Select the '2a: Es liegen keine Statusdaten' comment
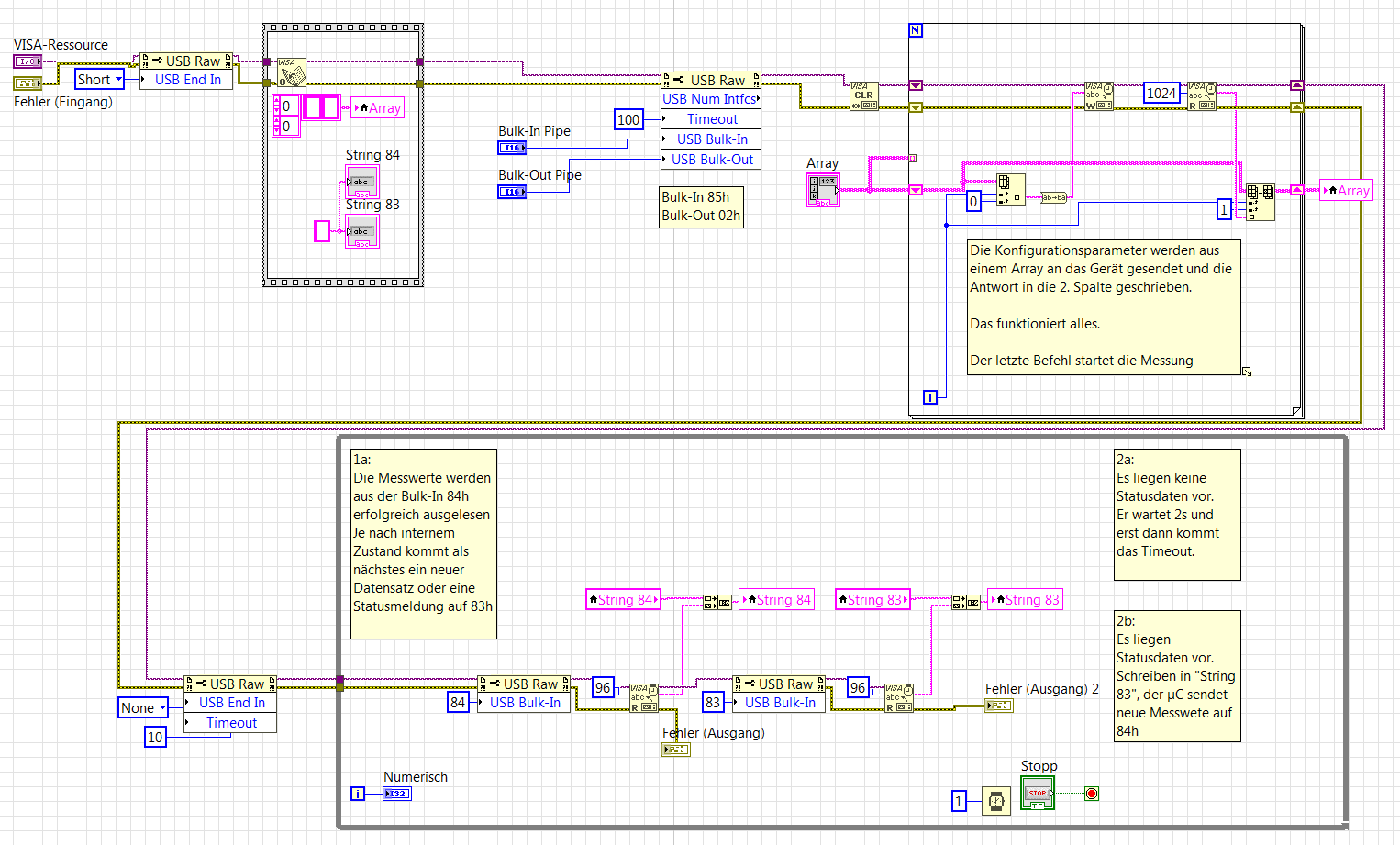The width and height of the screenshot is (1400, 845). tap(1177, 514)
